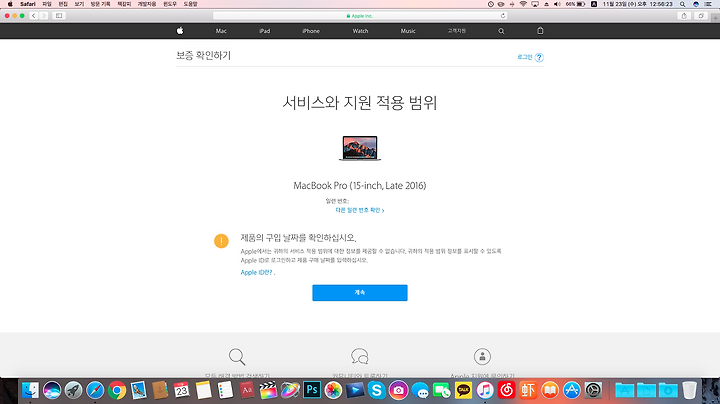Screen dimensions: 720x404
Task: Go back with Safari's back arrow
Action: point(34,16)
